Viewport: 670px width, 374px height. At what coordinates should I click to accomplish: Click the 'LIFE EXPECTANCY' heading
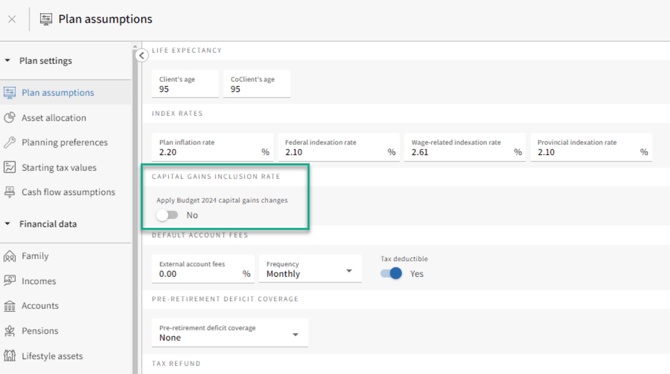pos(187,50)
